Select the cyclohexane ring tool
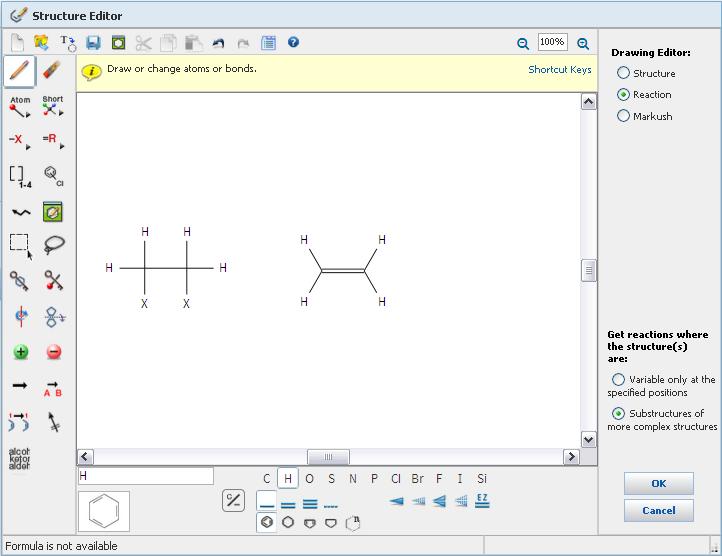 coord(288,522)
